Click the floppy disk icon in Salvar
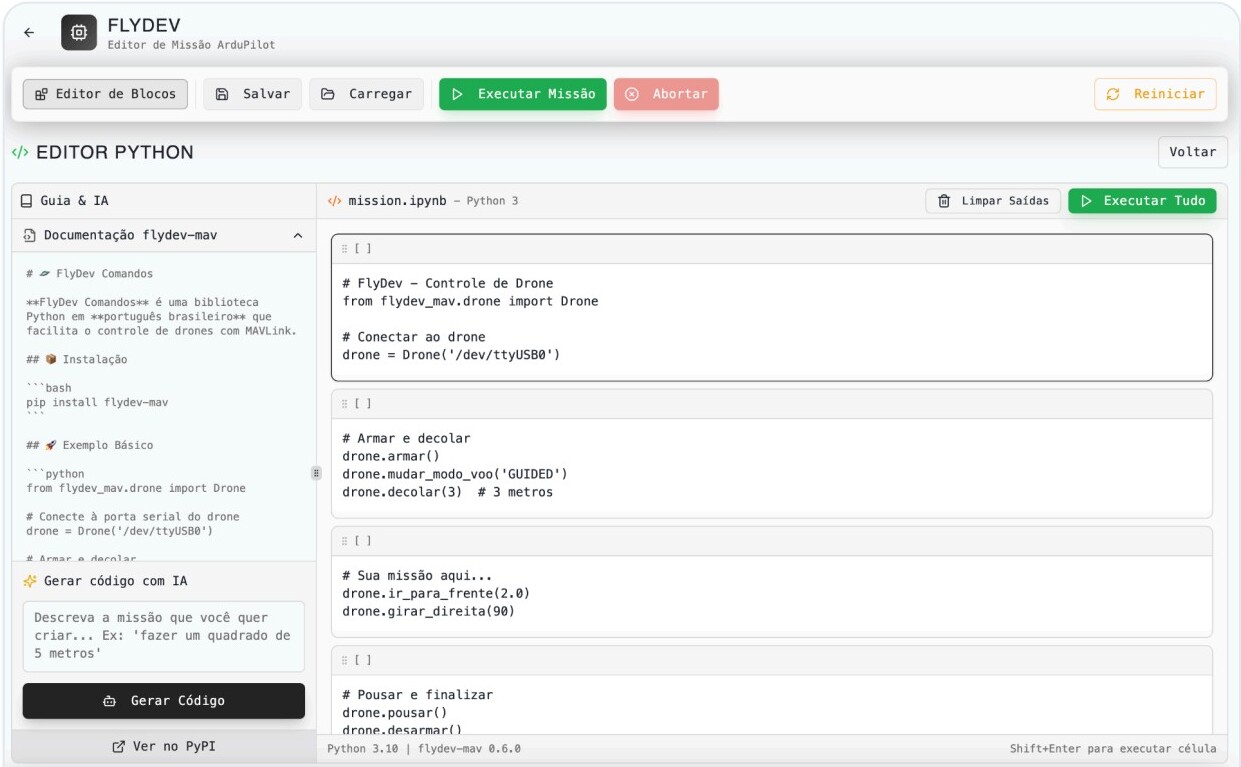This screenshot has width=1241, height=767. point(223,94)
